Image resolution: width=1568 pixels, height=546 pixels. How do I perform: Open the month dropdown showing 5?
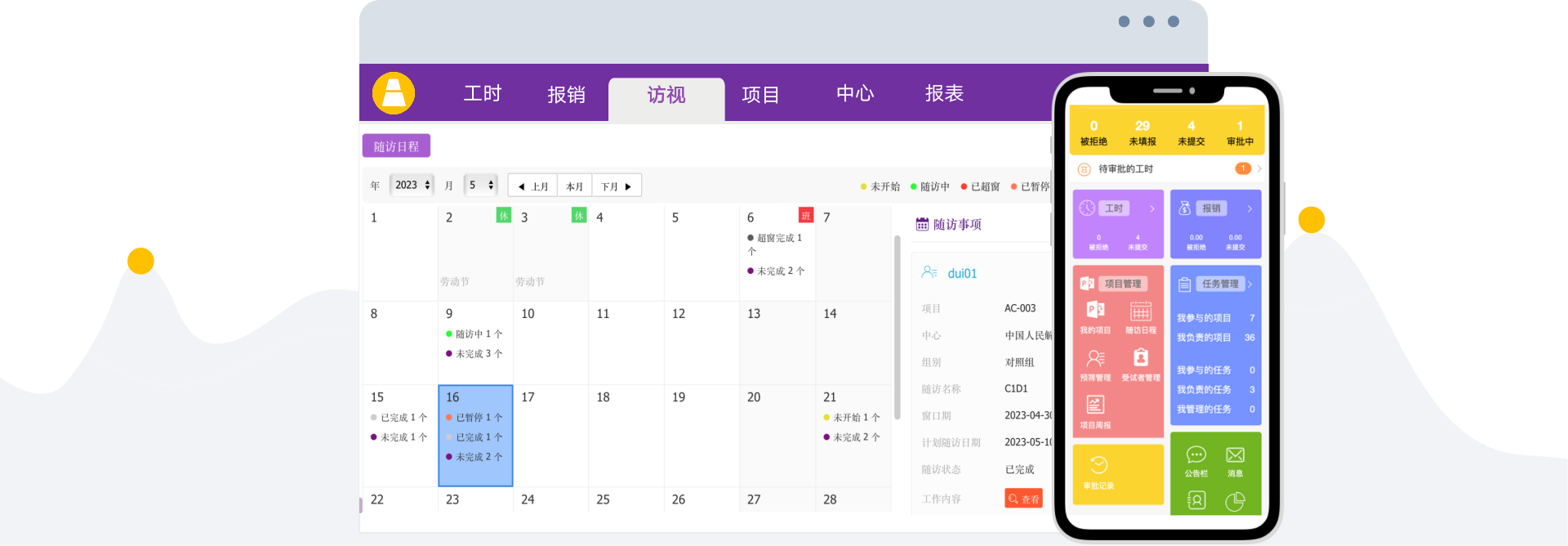pyautogui.click(x=480, y=186)
